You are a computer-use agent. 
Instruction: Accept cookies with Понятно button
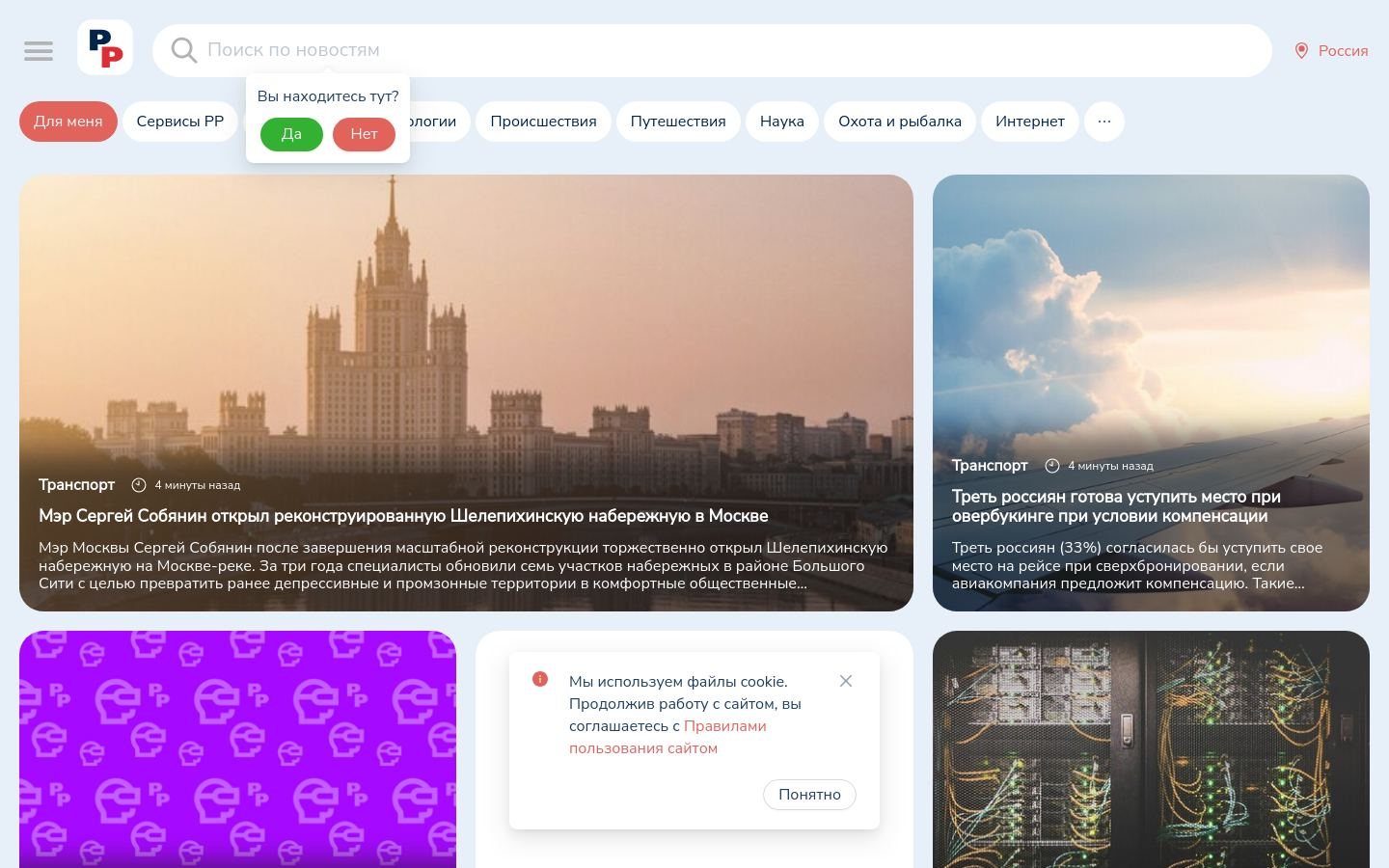tap(809, 795)
